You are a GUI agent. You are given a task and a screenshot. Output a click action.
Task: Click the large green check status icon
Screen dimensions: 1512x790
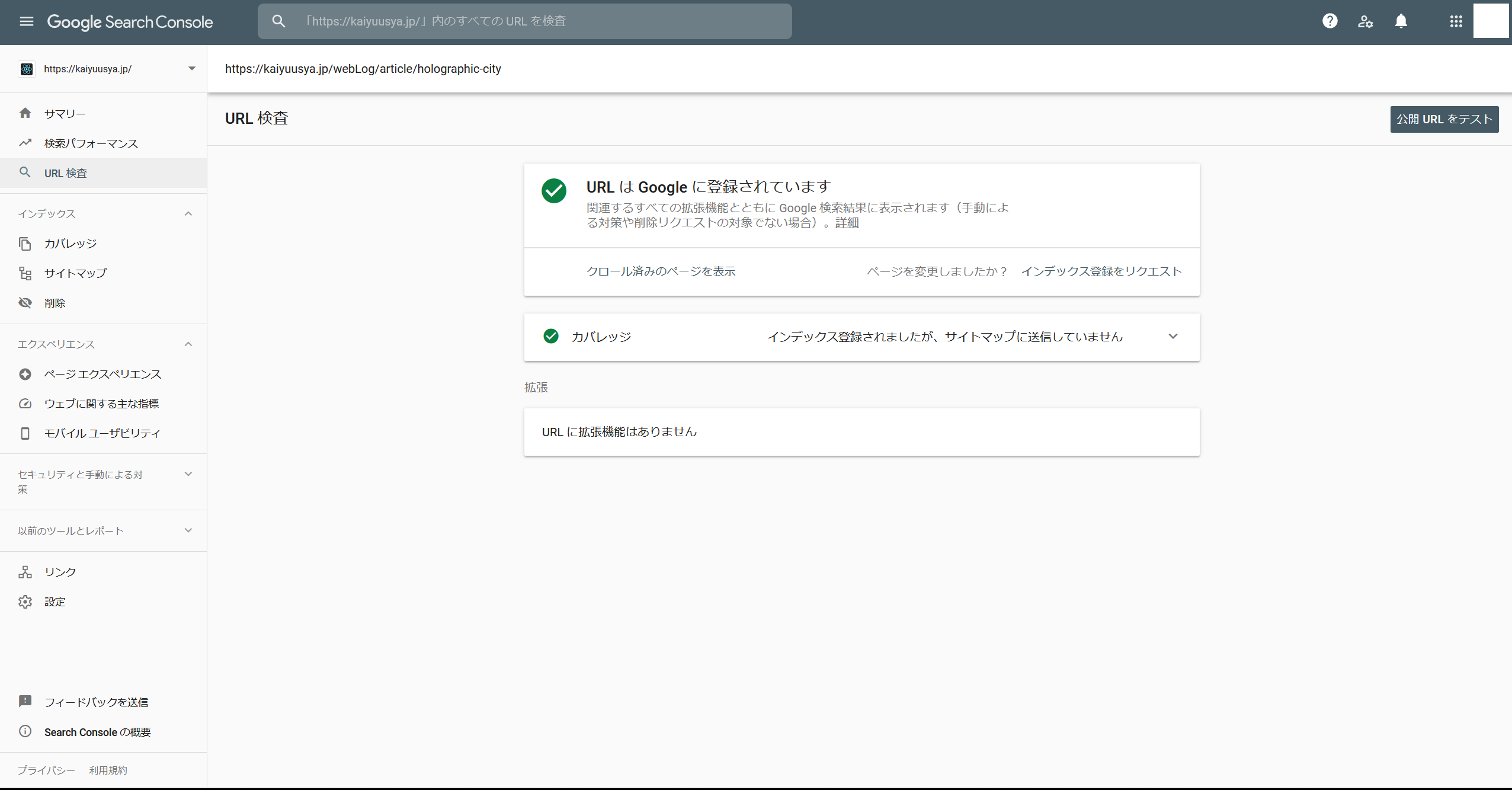tap(554, 191)
